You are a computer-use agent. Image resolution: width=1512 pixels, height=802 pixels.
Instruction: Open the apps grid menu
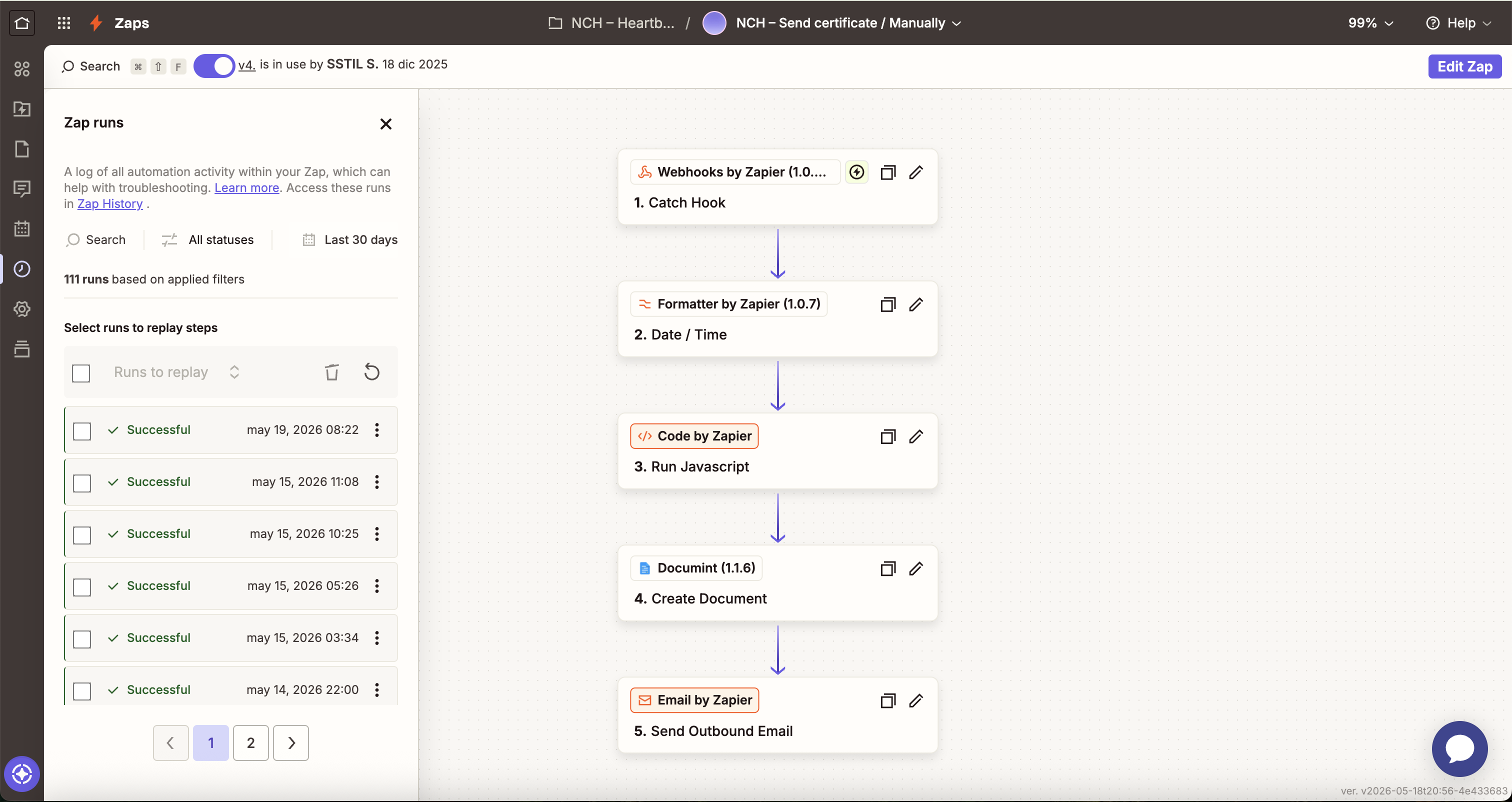[x=64, y=23]
